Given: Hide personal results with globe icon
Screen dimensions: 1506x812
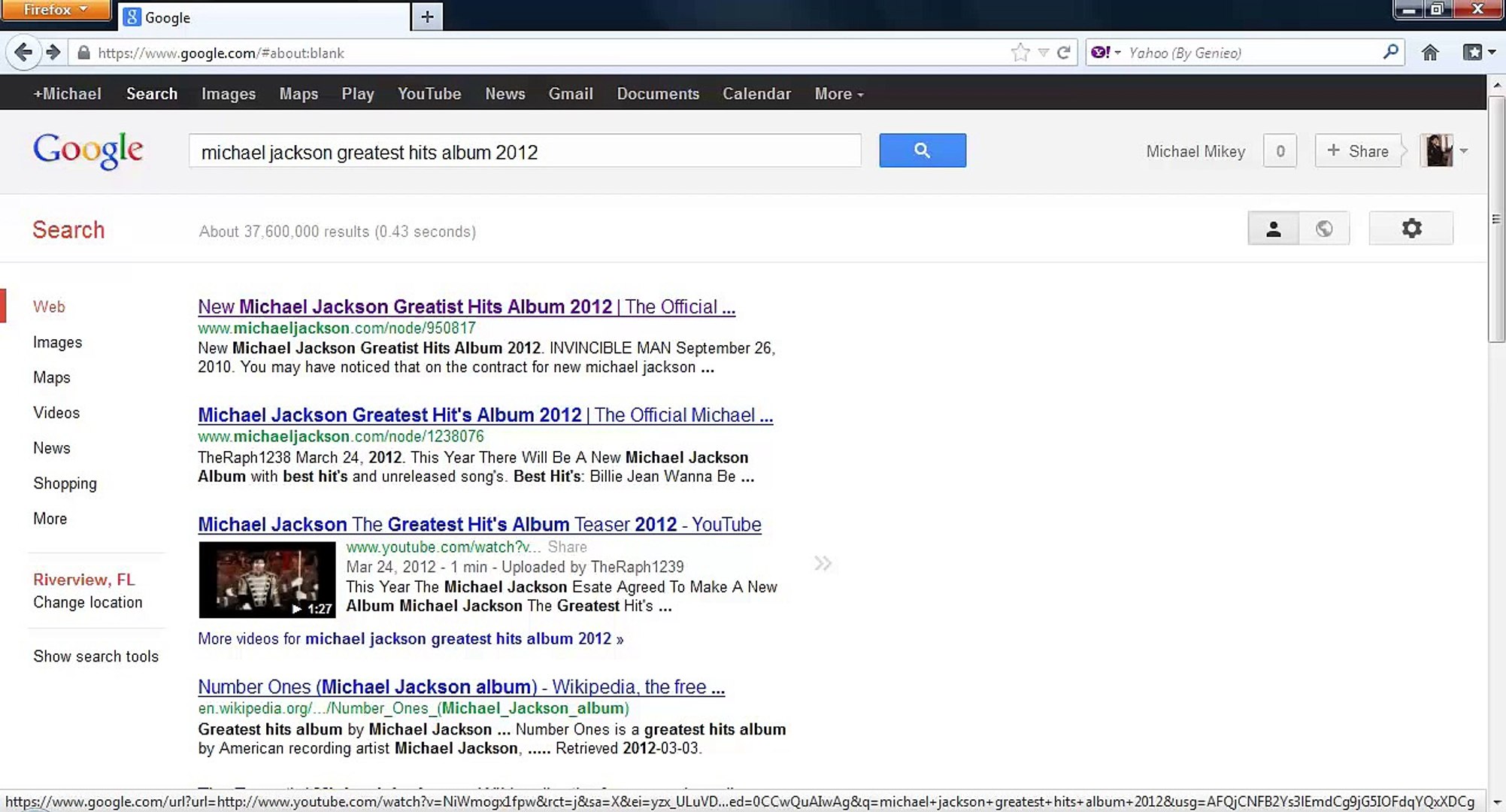Looking at the screenshot, I should point(1324,229).
